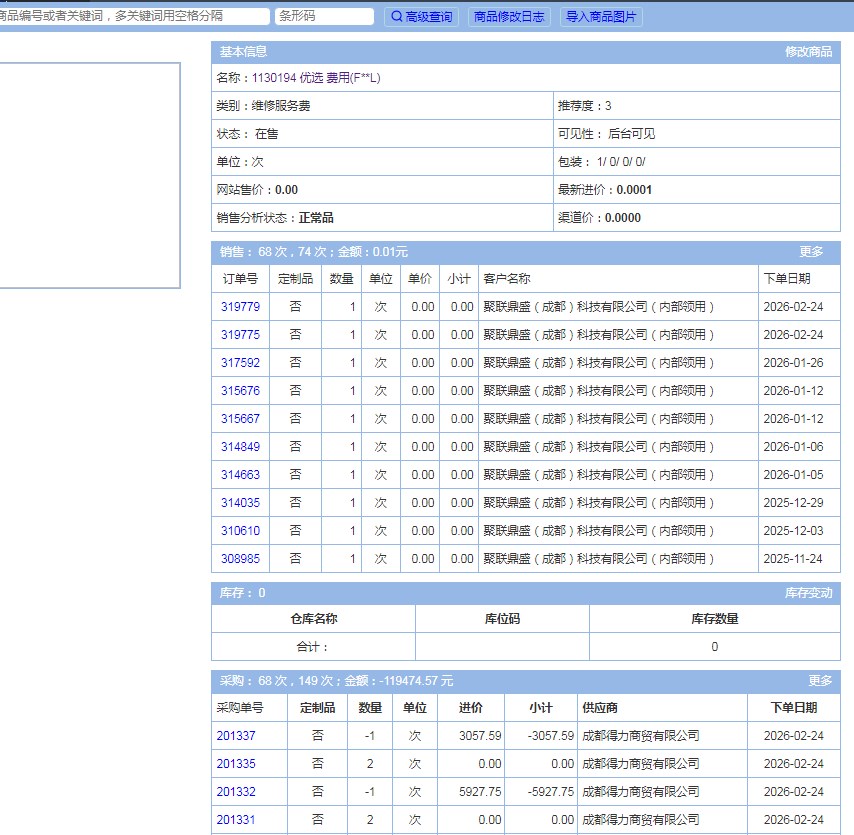The height and width of the screenshot is (835, 854).
Task: Open 更多 in the sales section
Action: 811,252
